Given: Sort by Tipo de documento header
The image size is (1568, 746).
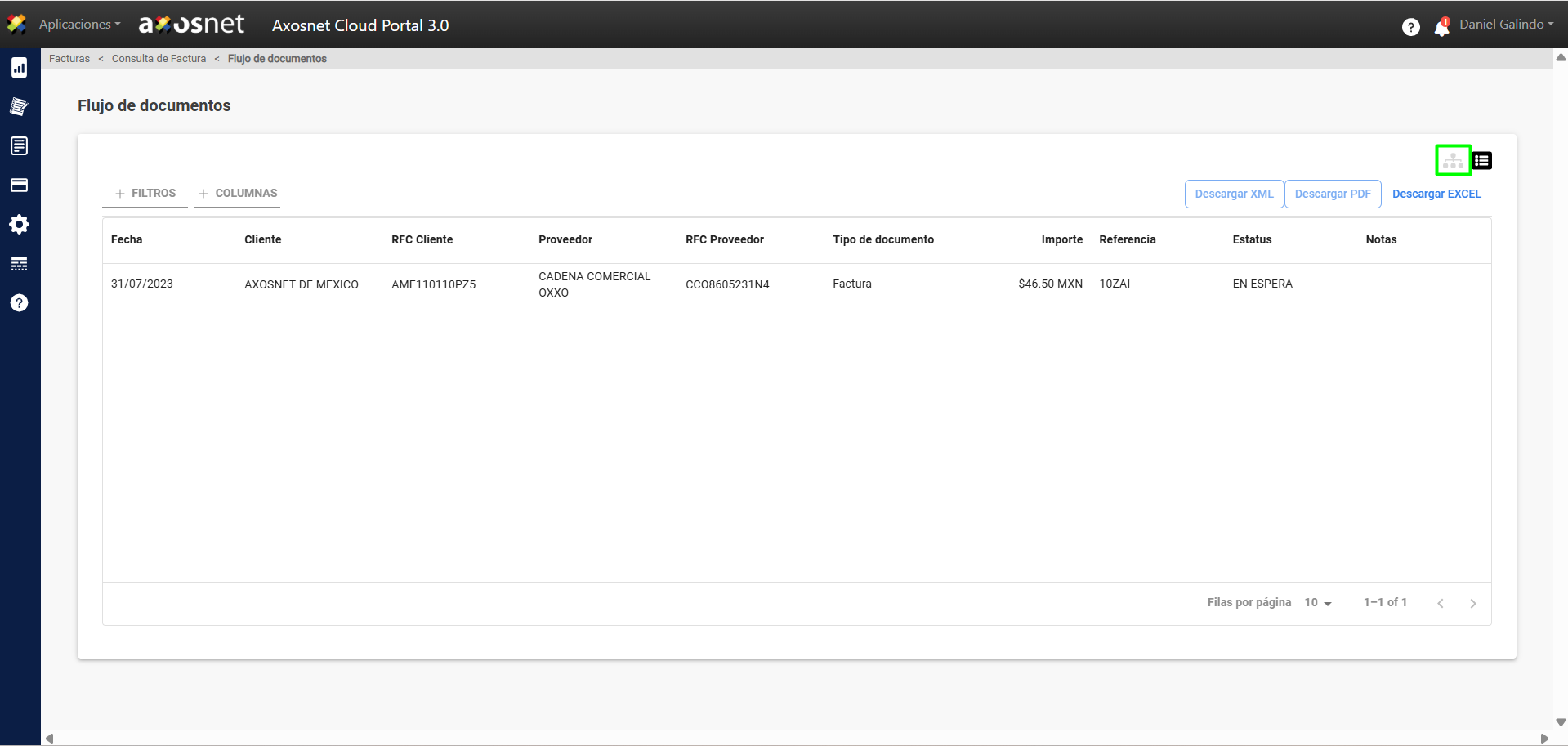Looking at the screenshot, I should click(883, 239).
